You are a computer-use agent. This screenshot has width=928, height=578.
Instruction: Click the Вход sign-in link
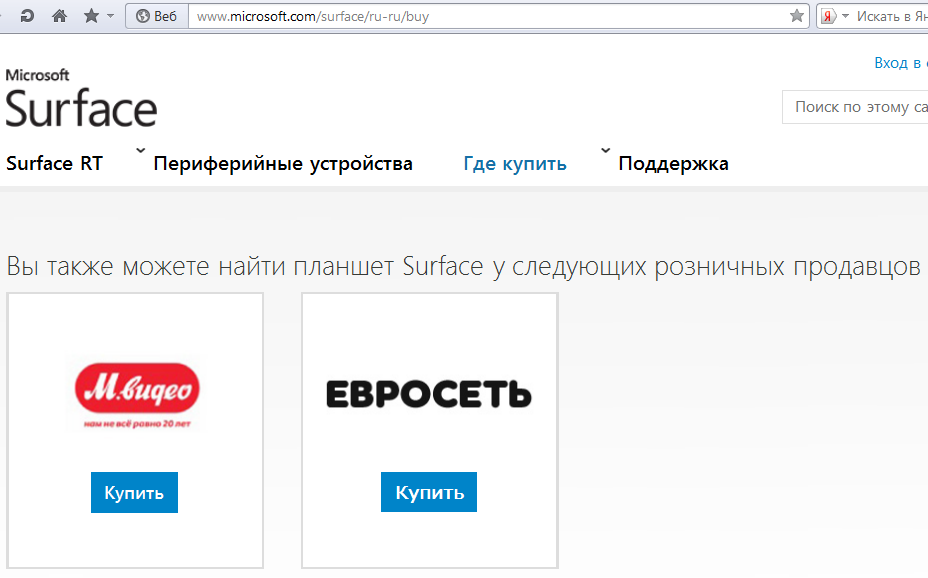click(900, 63)
